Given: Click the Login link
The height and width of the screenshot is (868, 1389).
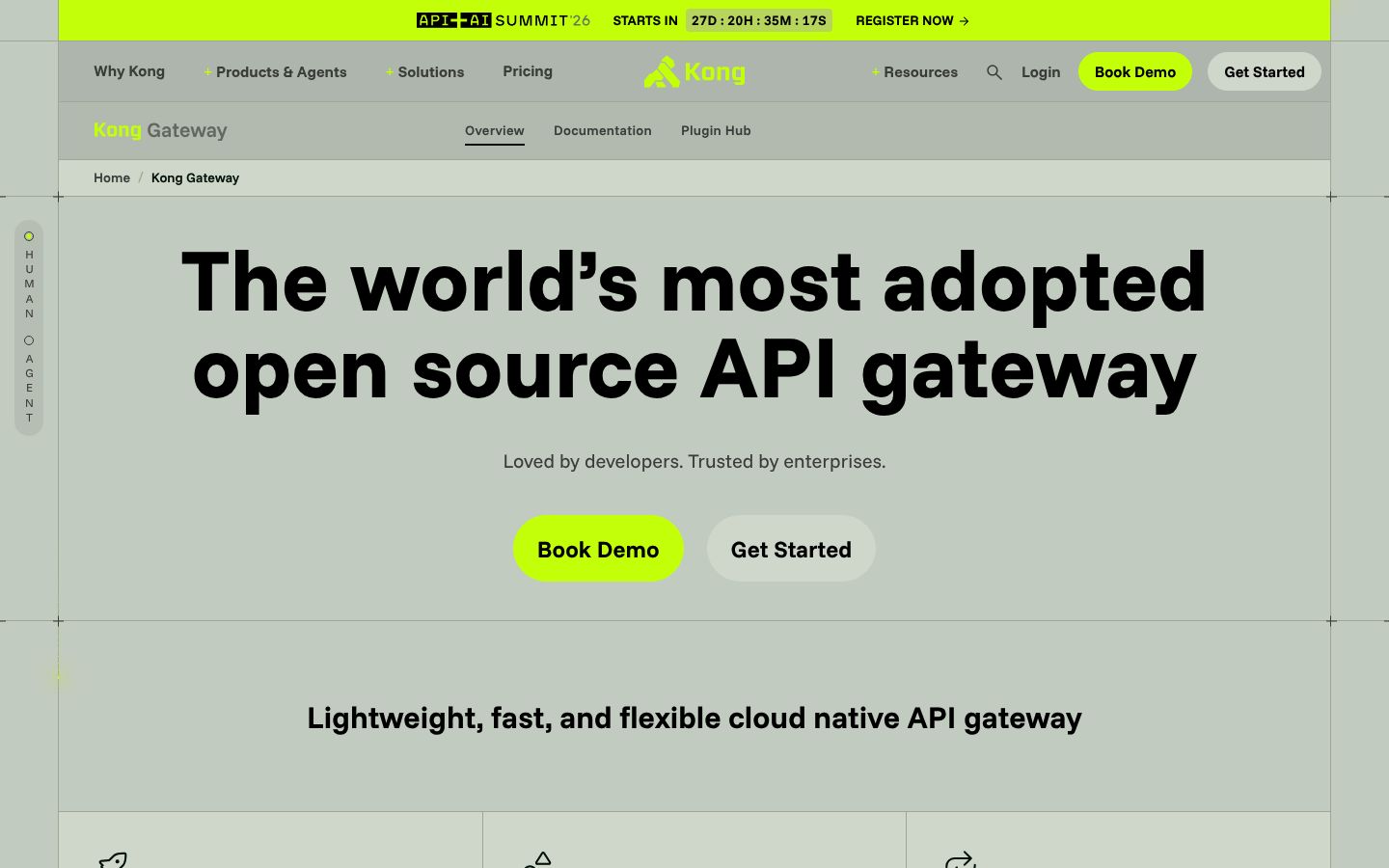Looking at the screenshot, I should click(x=1041, y=72).
